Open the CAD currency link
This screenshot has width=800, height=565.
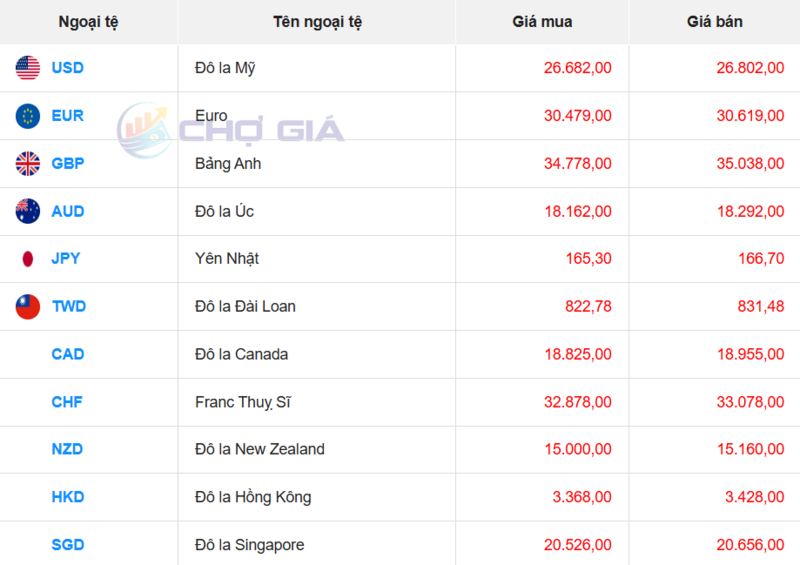[67, 354]
